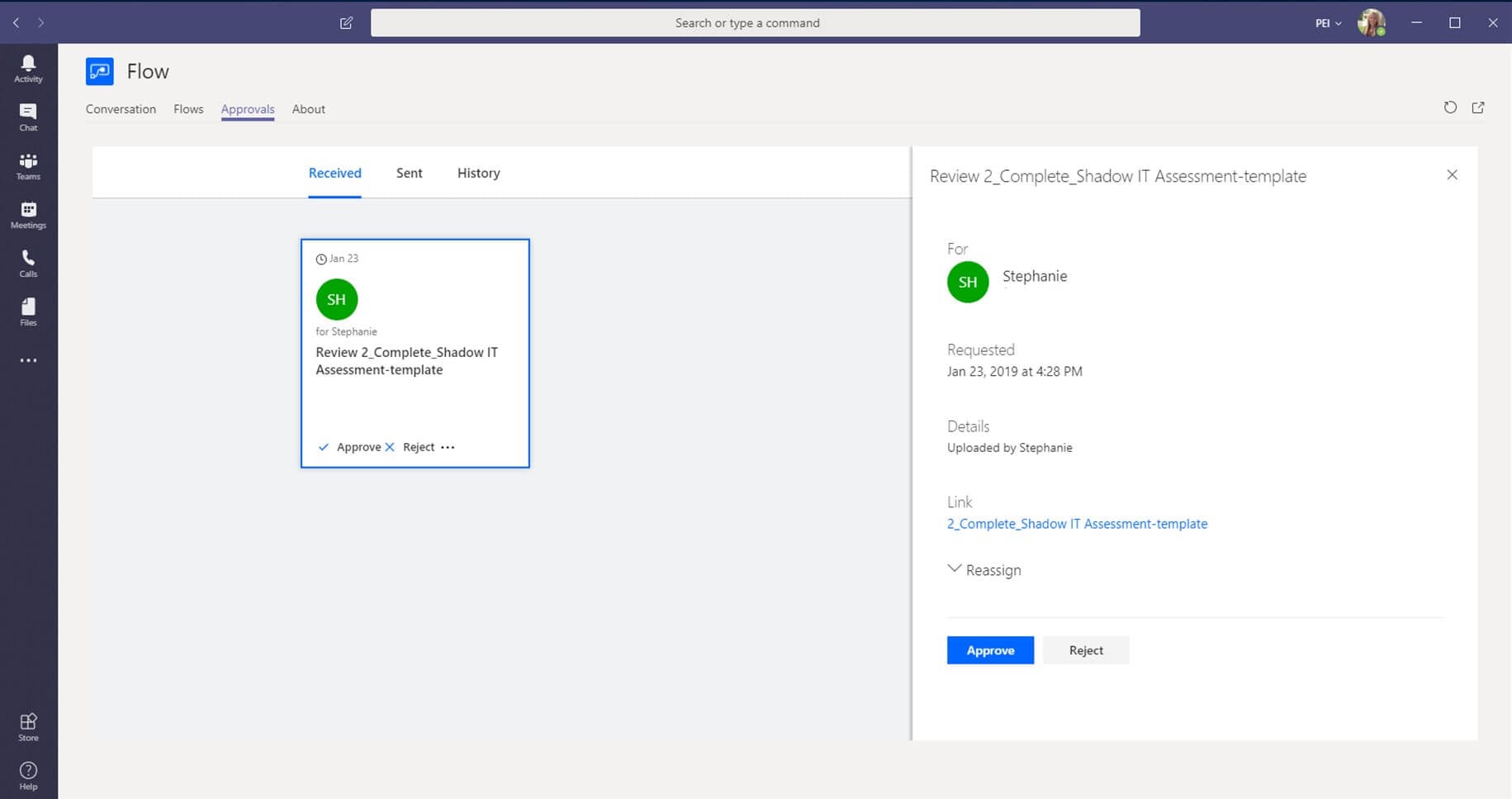Click the 'for Stephanie' text on card
The height and width of the screenshot is (799, 1512).
pyautogui.click(x=346, y=331)
